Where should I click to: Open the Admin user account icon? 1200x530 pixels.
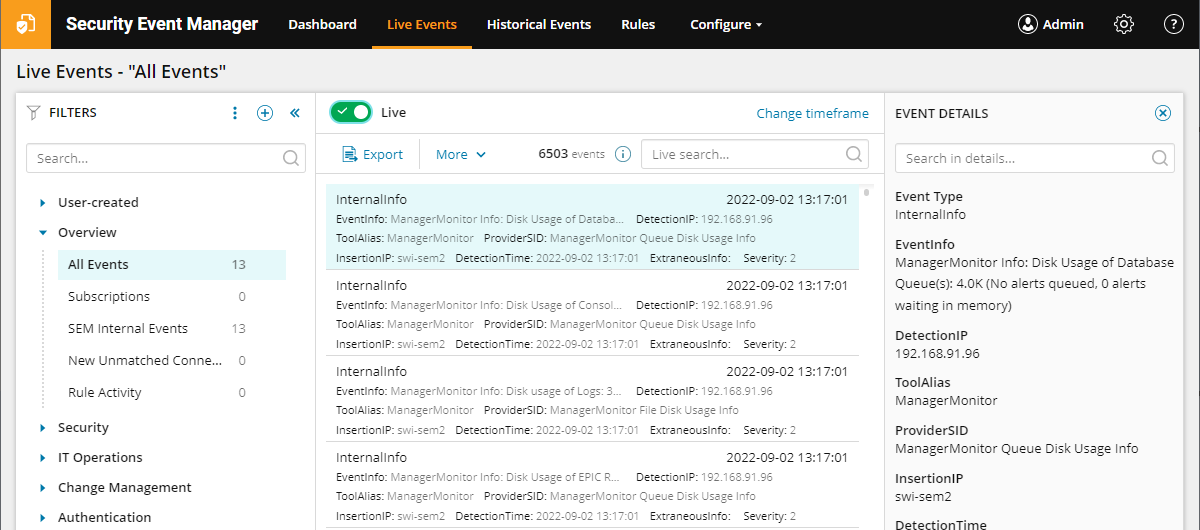[x=1027, y=24]
